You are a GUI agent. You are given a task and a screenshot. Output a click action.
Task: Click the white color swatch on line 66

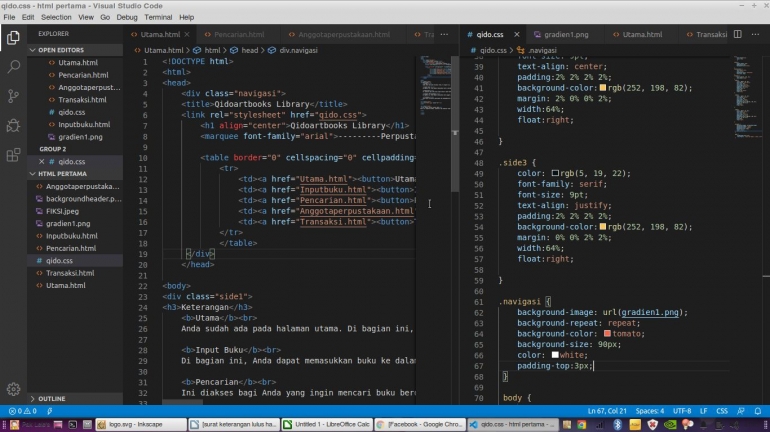point(555,355)
